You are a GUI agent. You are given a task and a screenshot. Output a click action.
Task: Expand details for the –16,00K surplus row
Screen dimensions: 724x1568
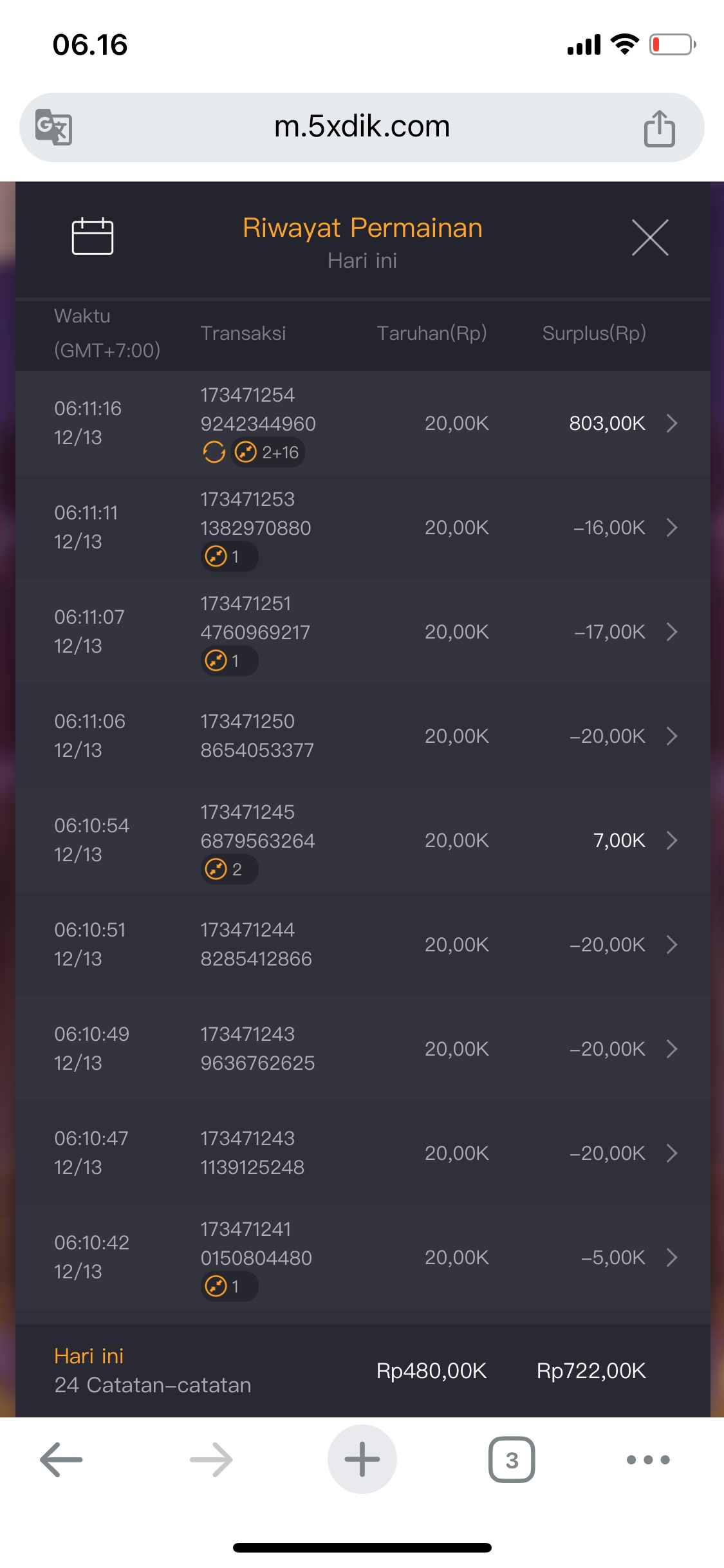[672, 527]
